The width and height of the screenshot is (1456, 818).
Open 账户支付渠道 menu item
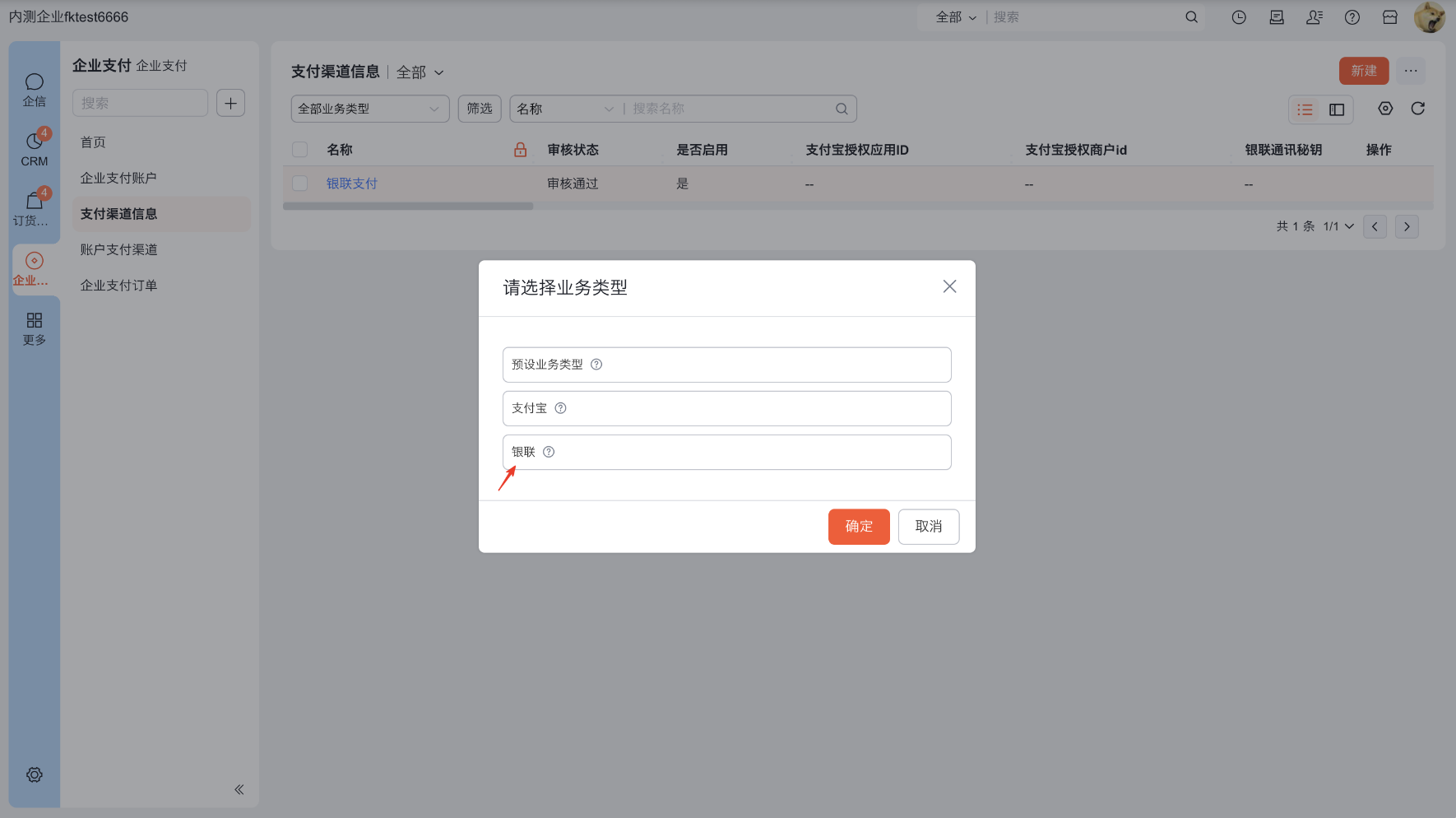click(161, 249)
